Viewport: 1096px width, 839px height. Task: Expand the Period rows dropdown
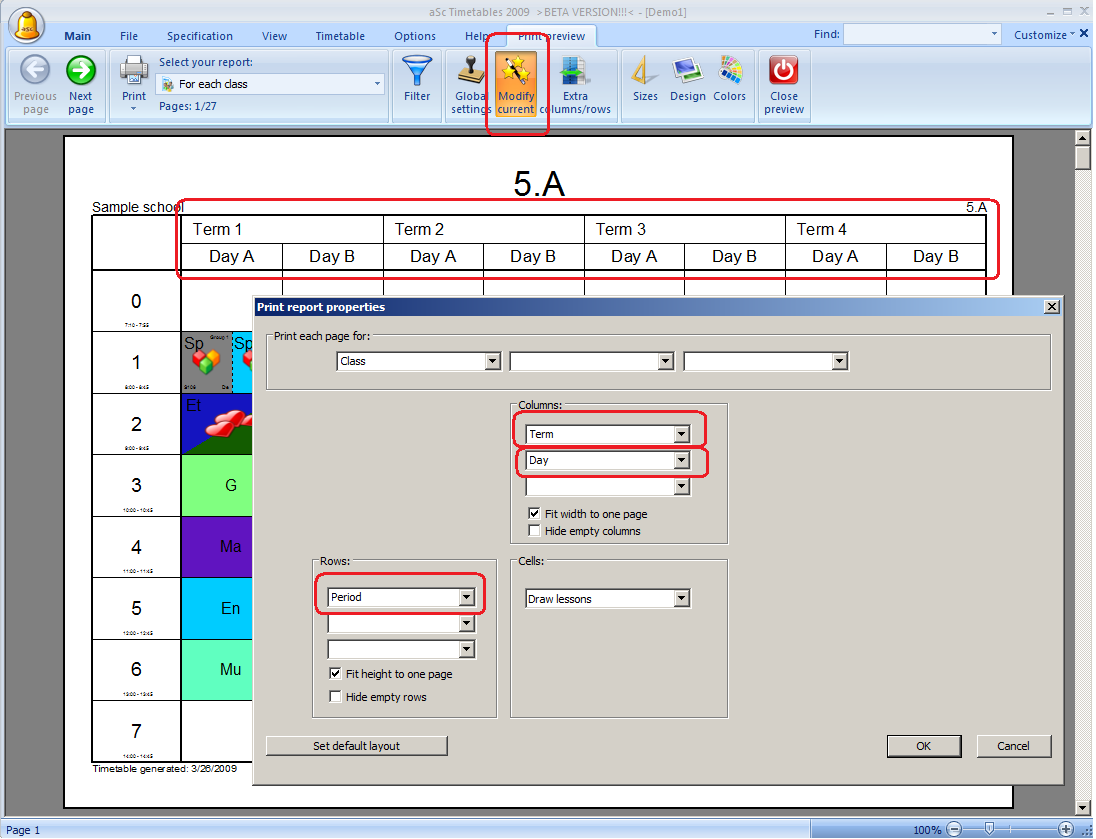[x=465, y=597]
